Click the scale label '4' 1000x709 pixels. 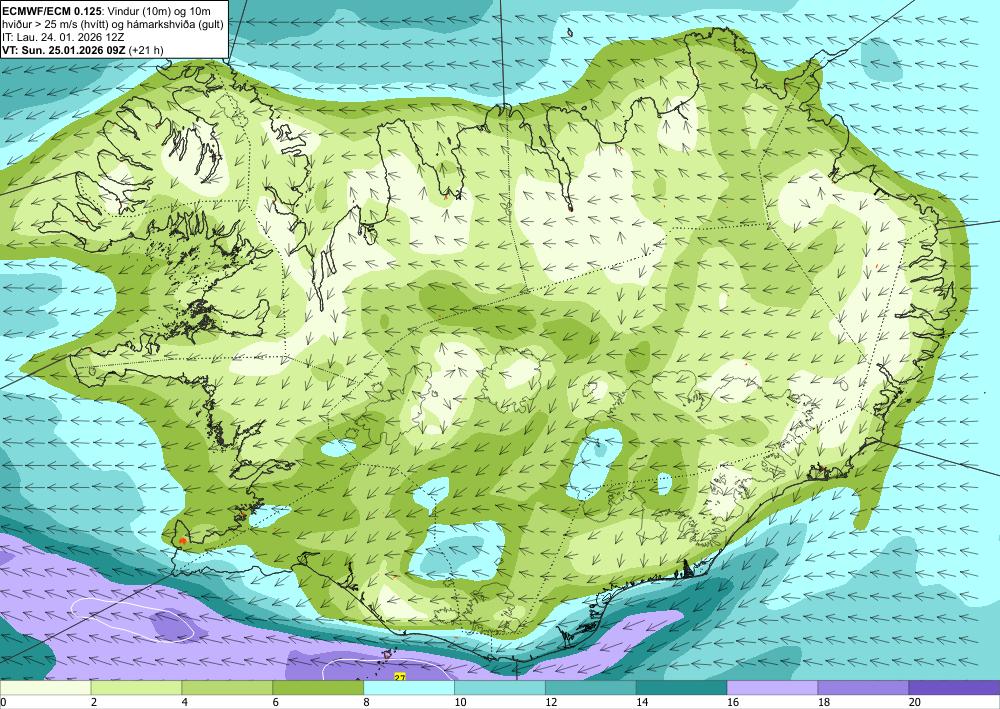click(x=185, y=703)
